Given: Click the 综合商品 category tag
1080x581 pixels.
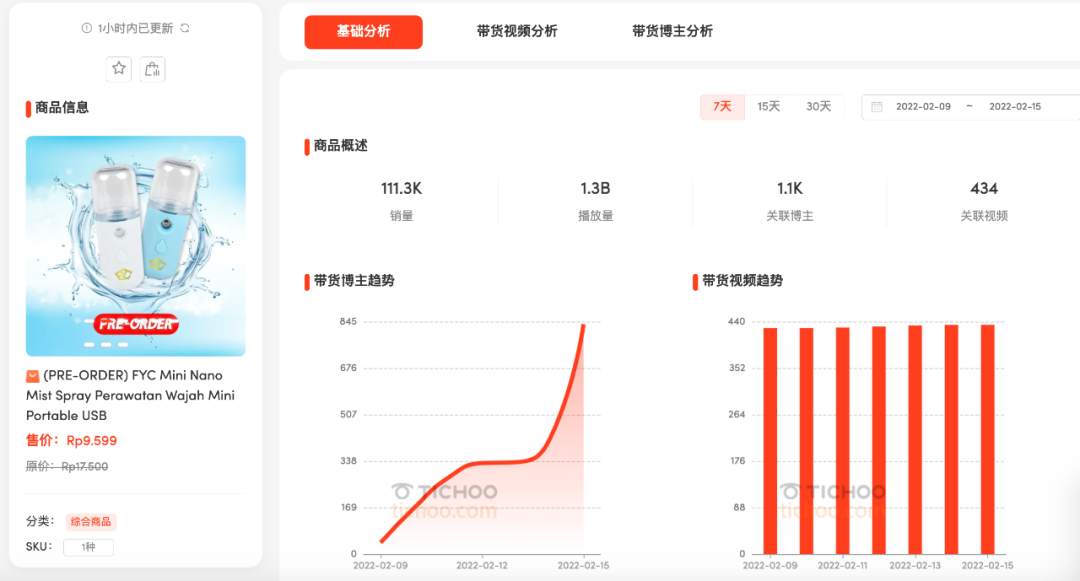Looking at the screenshot, I should coord(91,522).
